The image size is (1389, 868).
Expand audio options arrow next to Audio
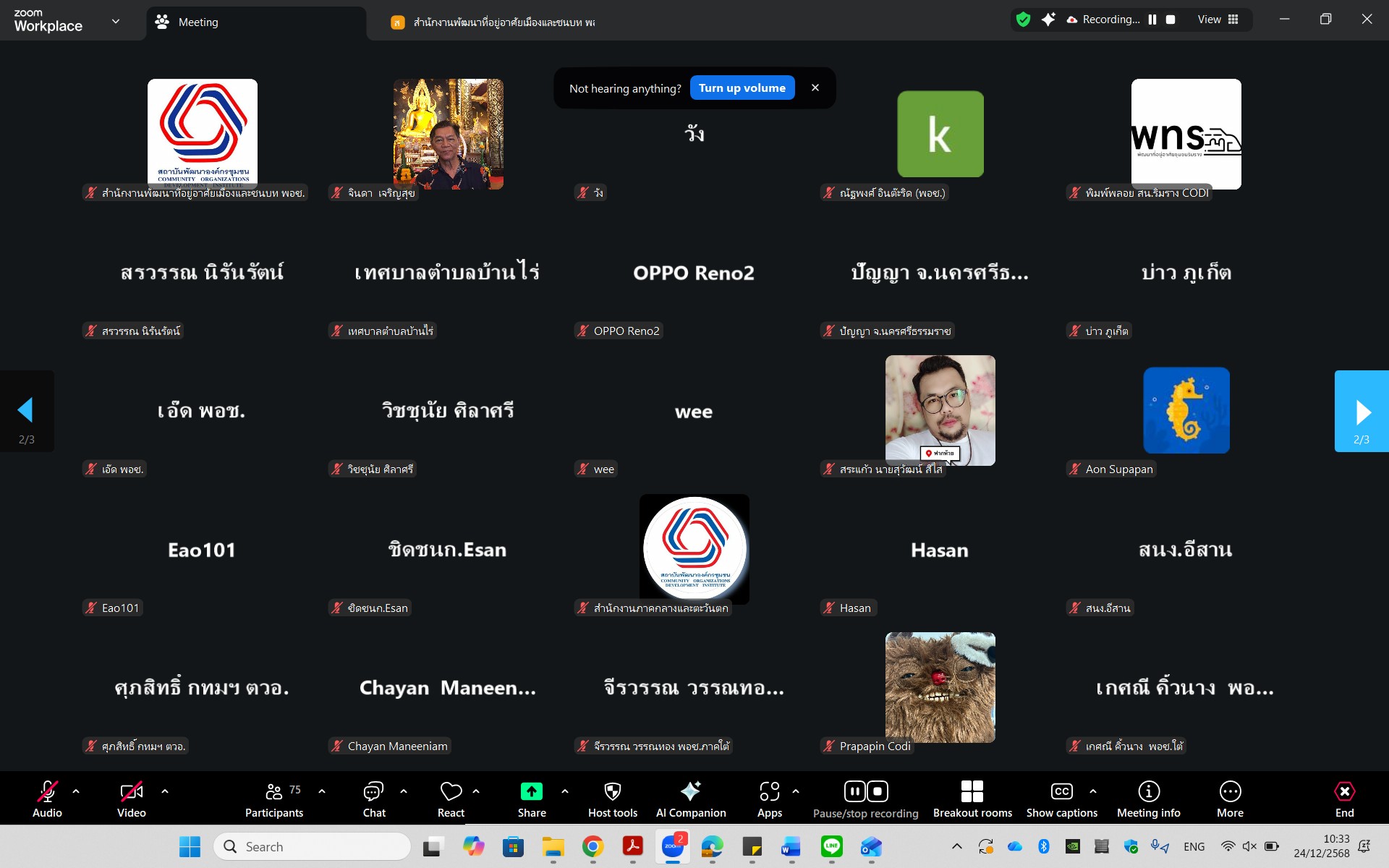[x=76, y=791]
